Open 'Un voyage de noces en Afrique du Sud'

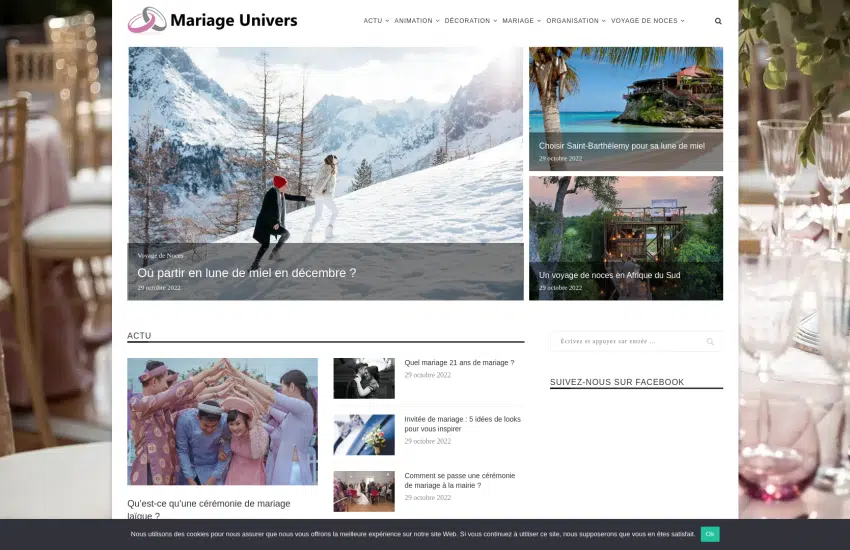point(609,275)
